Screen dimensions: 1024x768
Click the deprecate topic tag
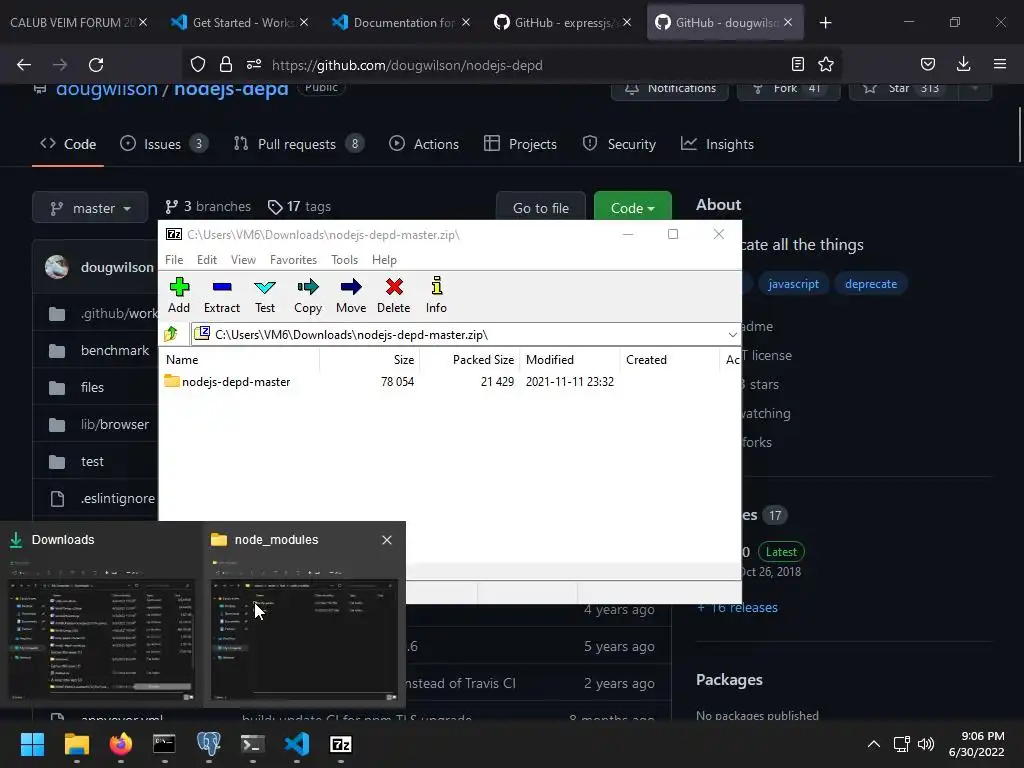(x=871, y=283)
